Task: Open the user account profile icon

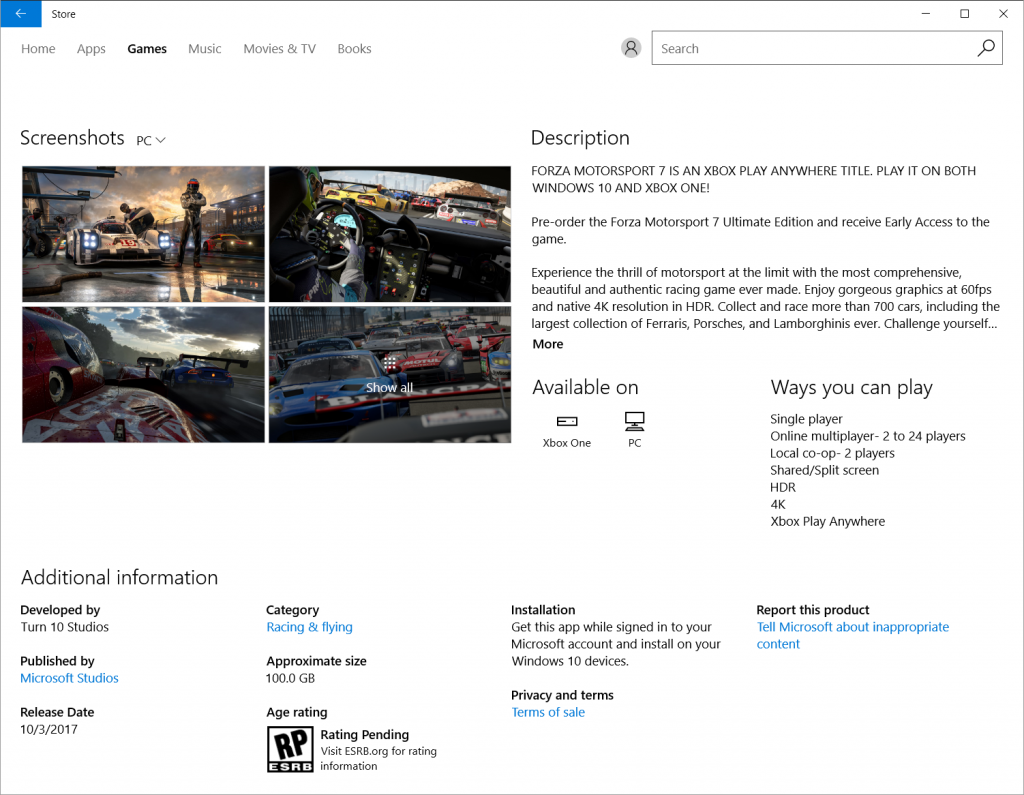Action: [631, 48]
